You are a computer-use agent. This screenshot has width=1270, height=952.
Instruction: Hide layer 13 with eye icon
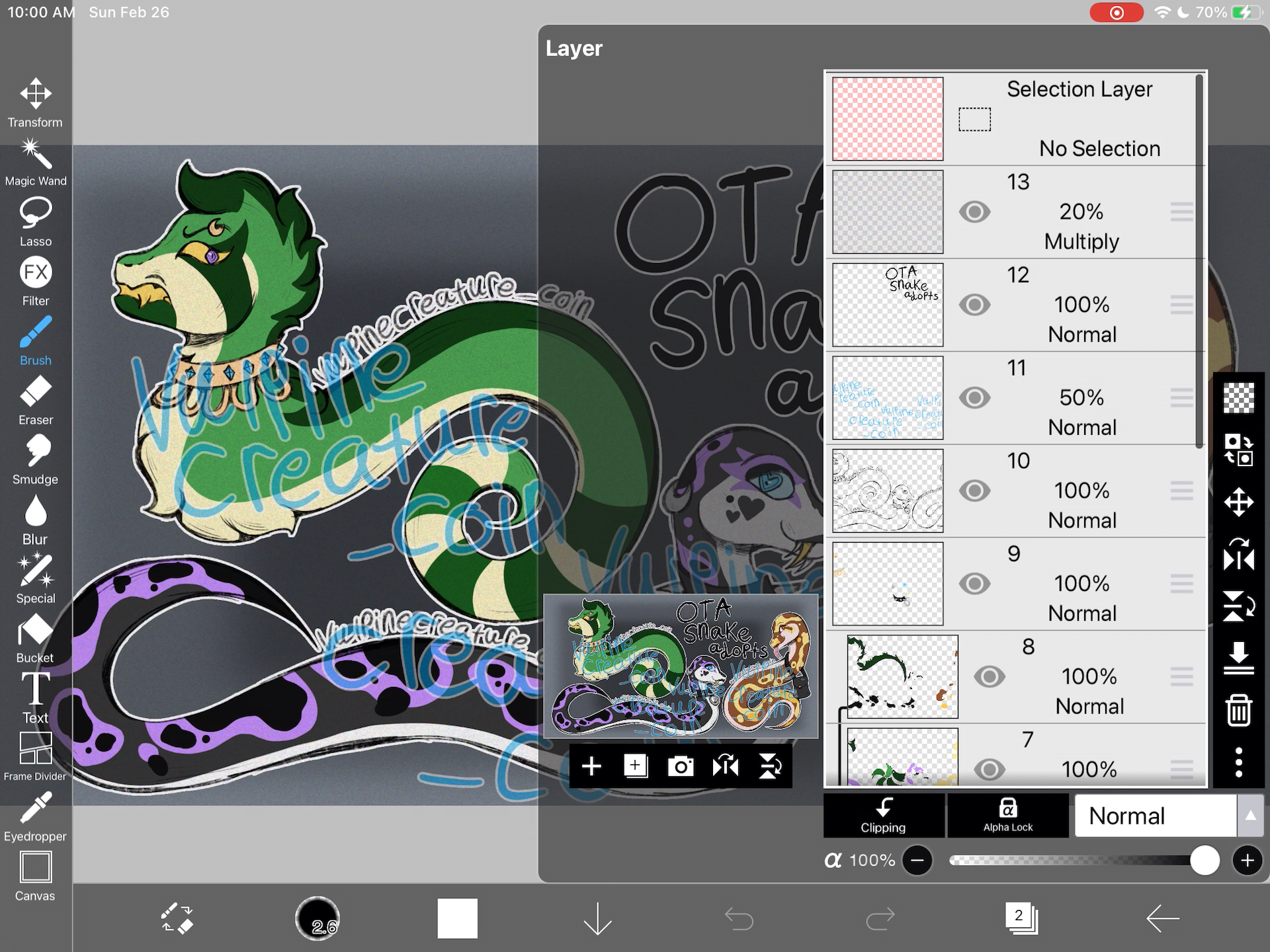(974, 212)
